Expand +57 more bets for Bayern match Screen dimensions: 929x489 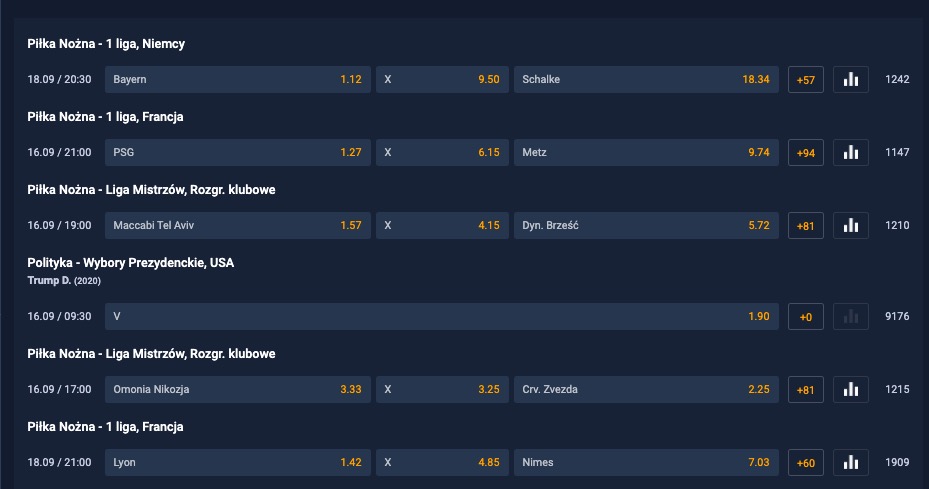tap(806, 79)
